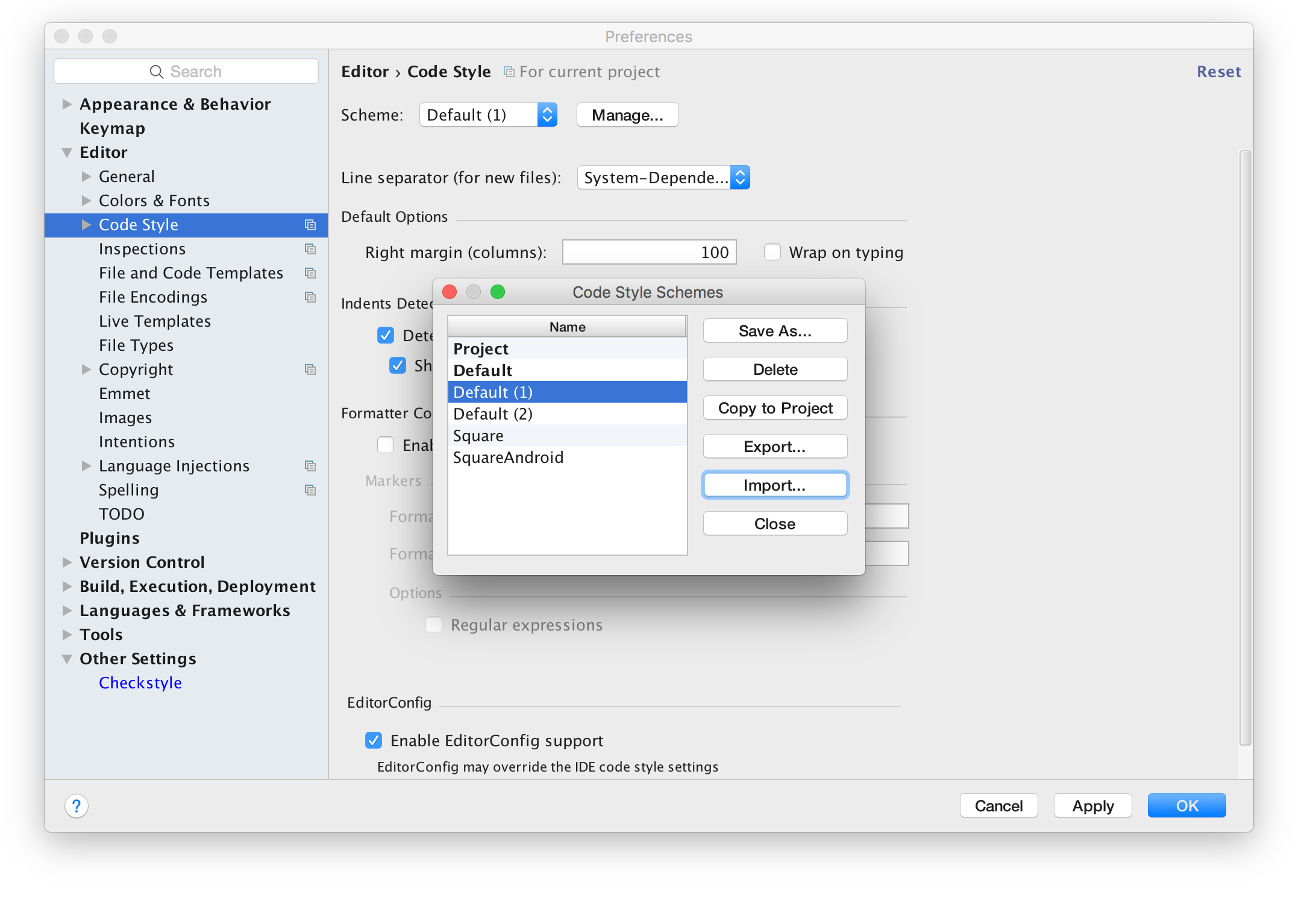
Task: Click project-level icon next to Inspections
Action: [x=310, y=249]
